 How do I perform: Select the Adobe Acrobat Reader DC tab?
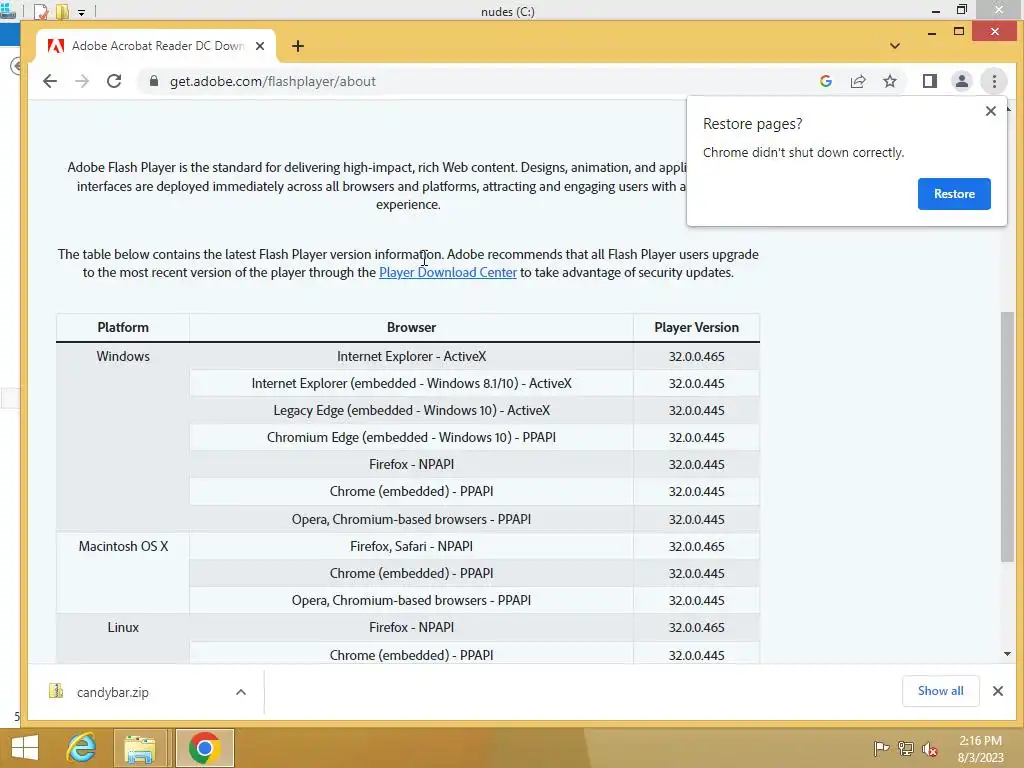click(155, 46)
